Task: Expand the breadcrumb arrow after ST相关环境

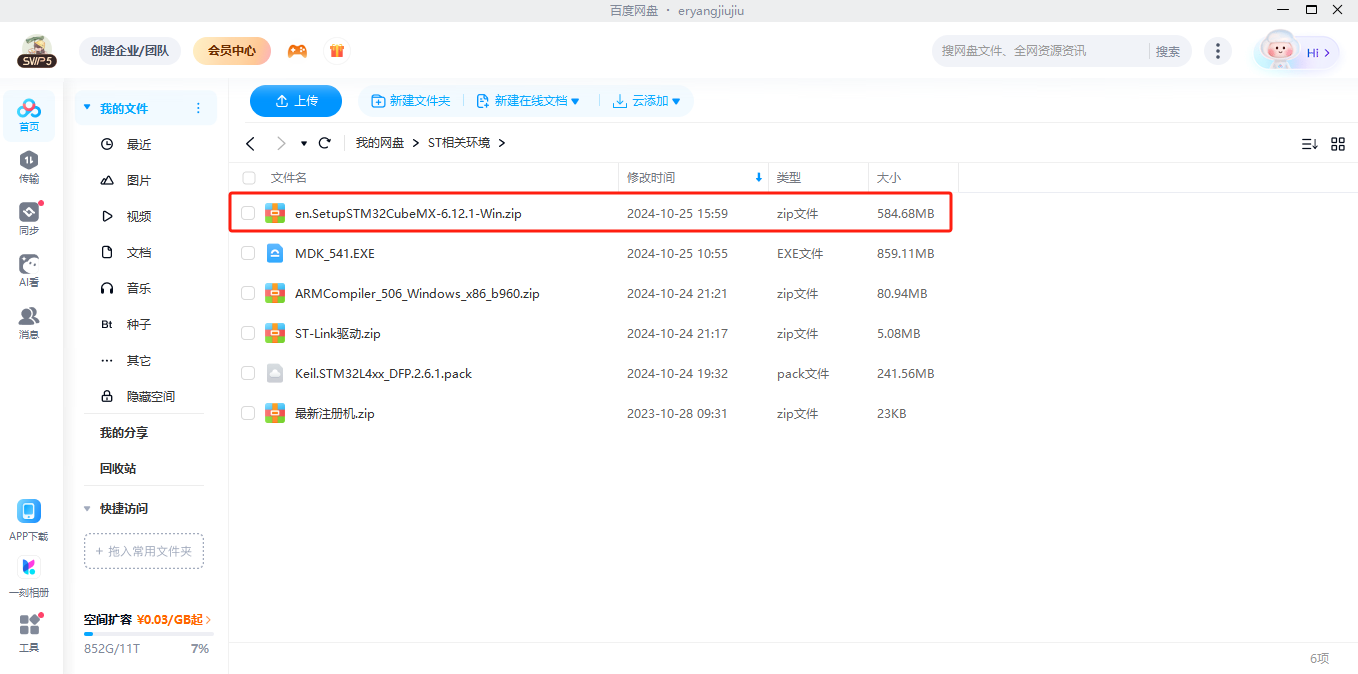Action: coord(502,143)
